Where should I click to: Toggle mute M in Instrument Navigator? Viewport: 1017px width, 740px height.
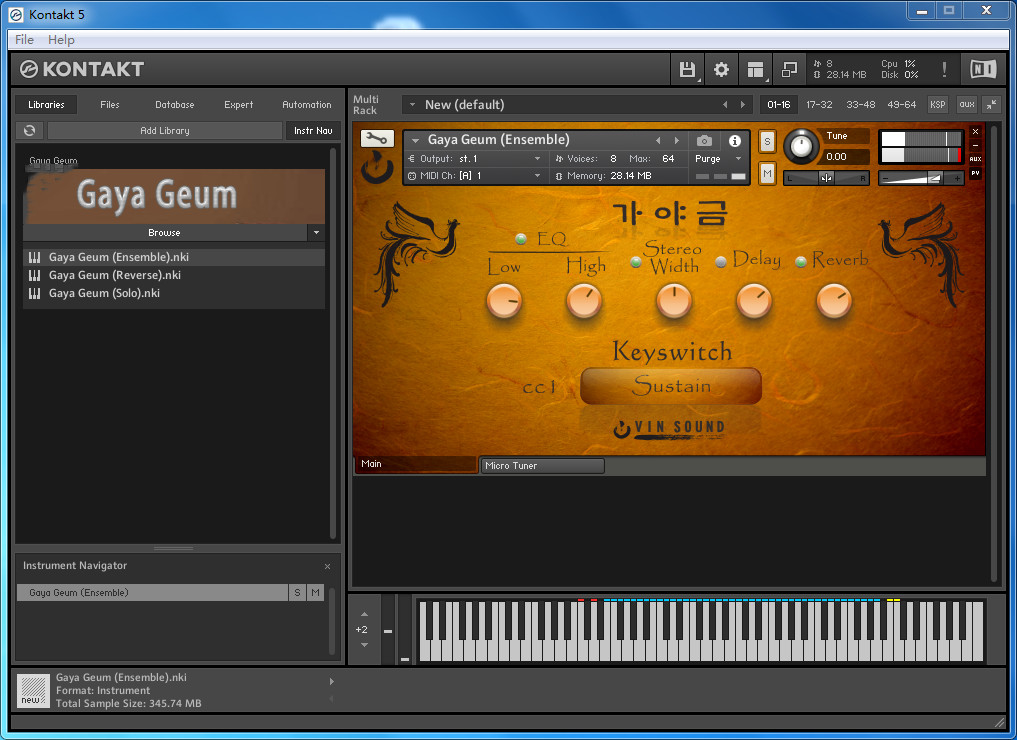(x=315, y=592)
